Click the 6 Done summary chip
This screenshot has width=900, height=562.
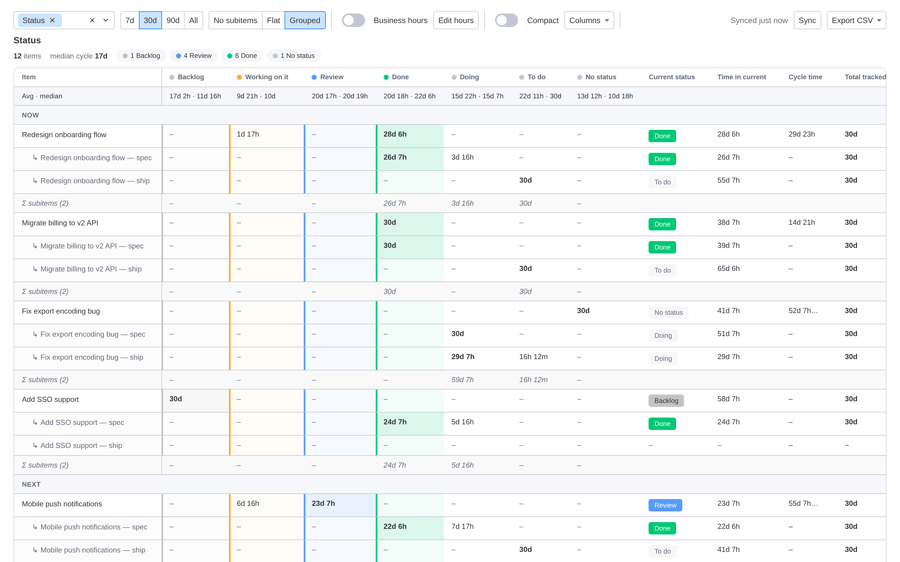point(242,56)
